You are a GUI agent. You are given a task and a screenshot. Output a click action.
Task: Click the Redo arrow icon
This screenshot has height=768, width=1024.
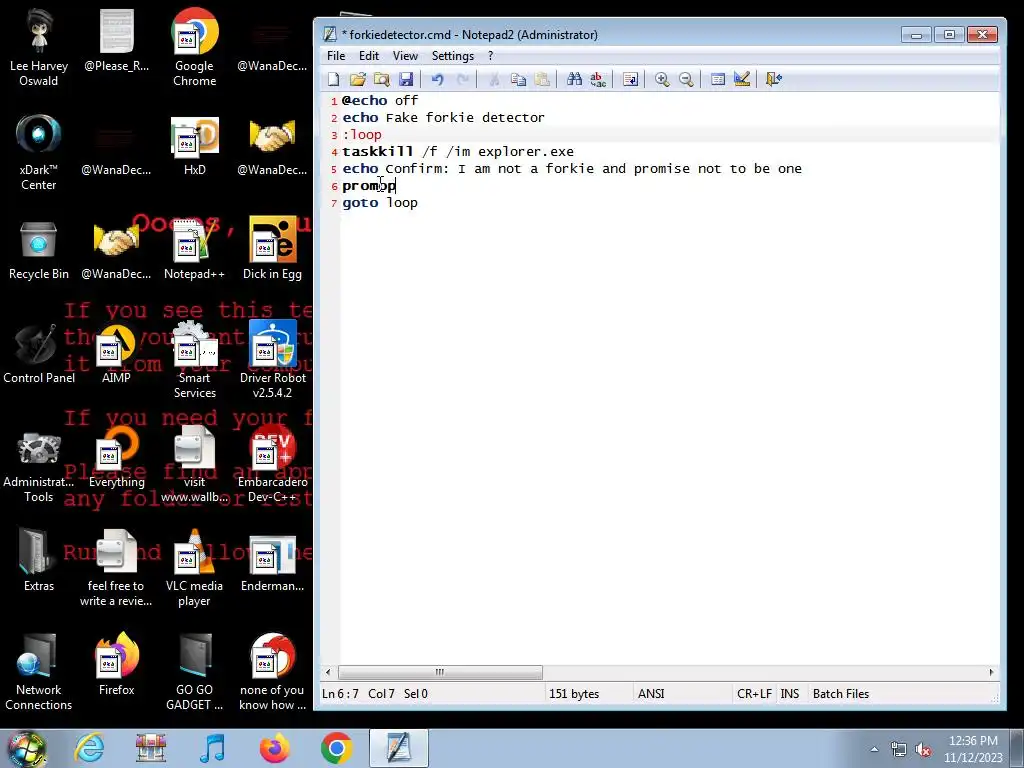(x=462, y=80)
